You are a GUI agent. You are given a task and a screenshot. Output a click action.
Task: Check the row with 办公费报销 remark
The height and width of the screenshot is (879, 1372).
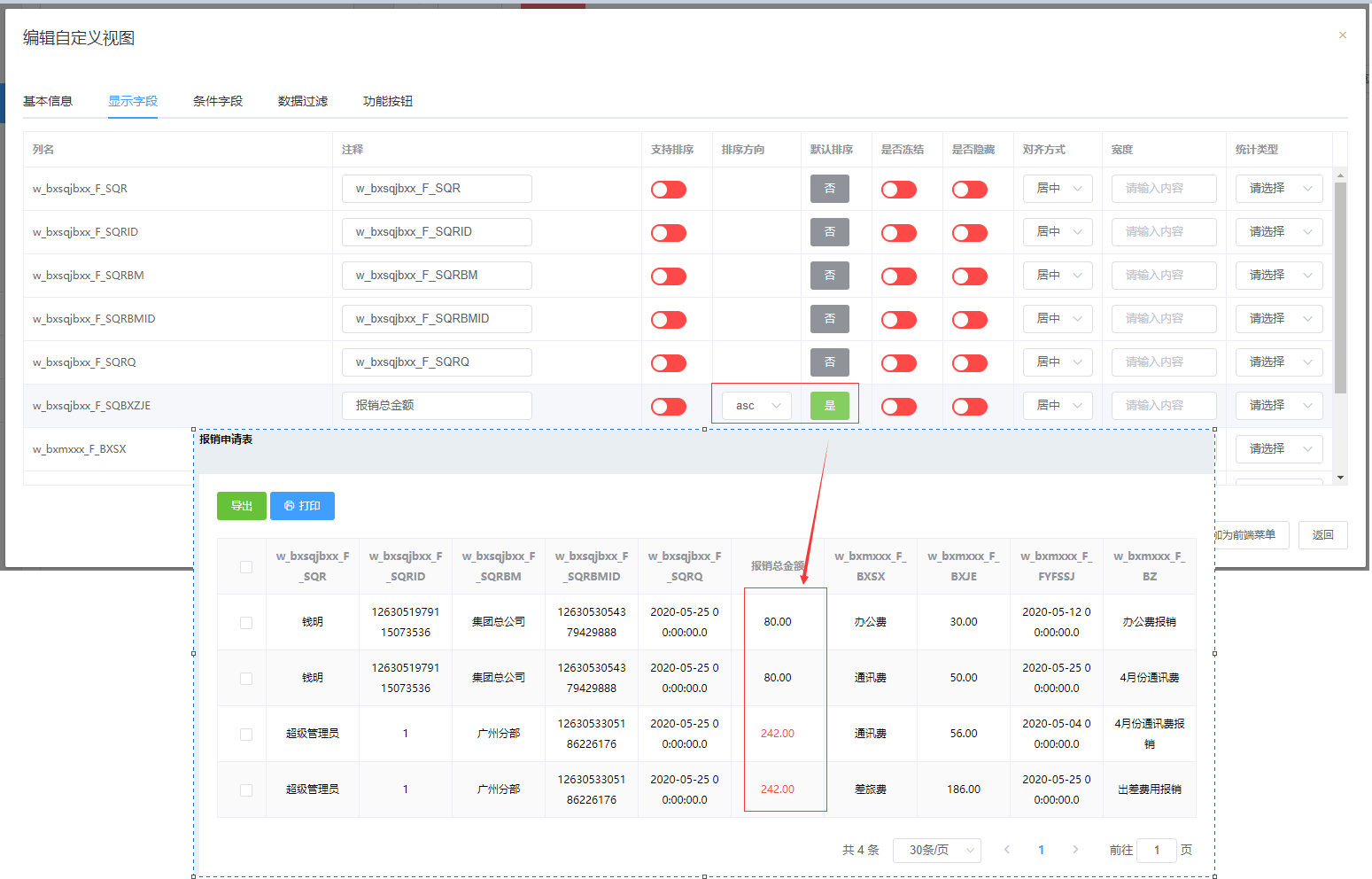tap(246, 623)
